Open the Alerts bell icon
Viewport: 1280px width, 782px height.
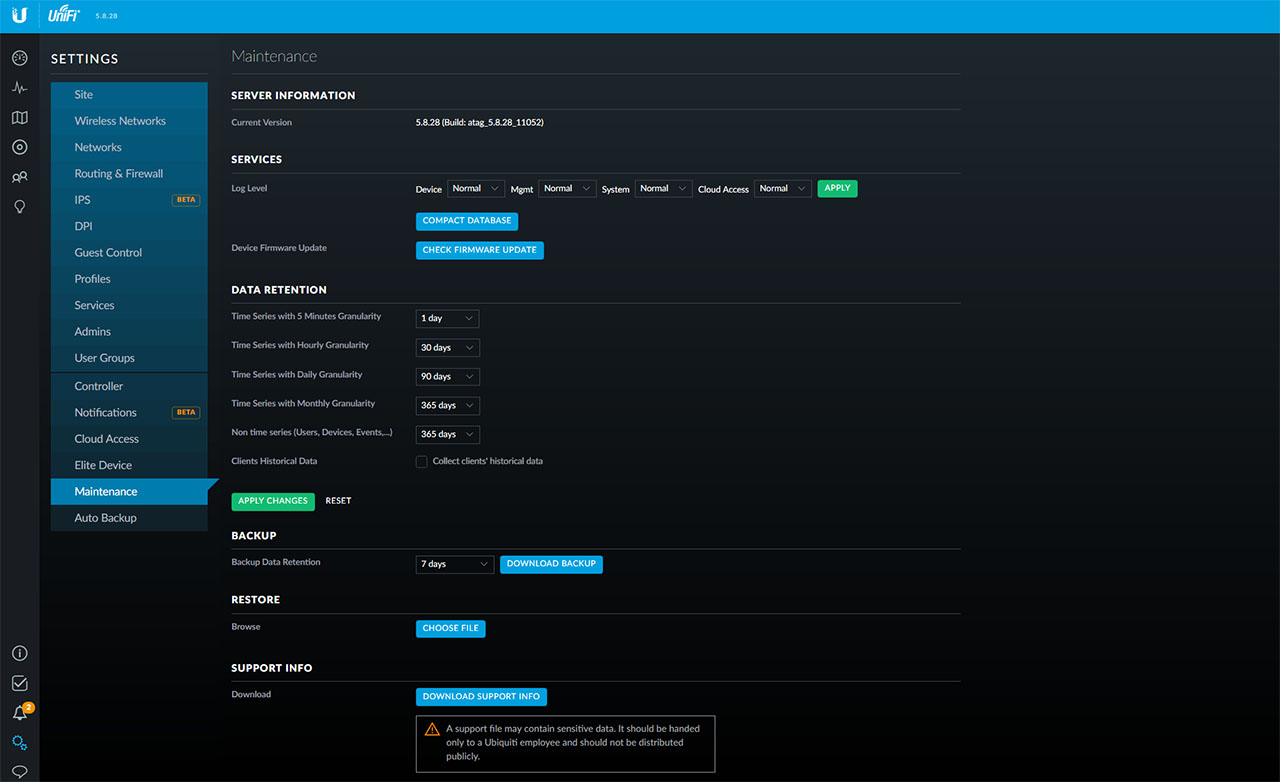pos(19,713)
